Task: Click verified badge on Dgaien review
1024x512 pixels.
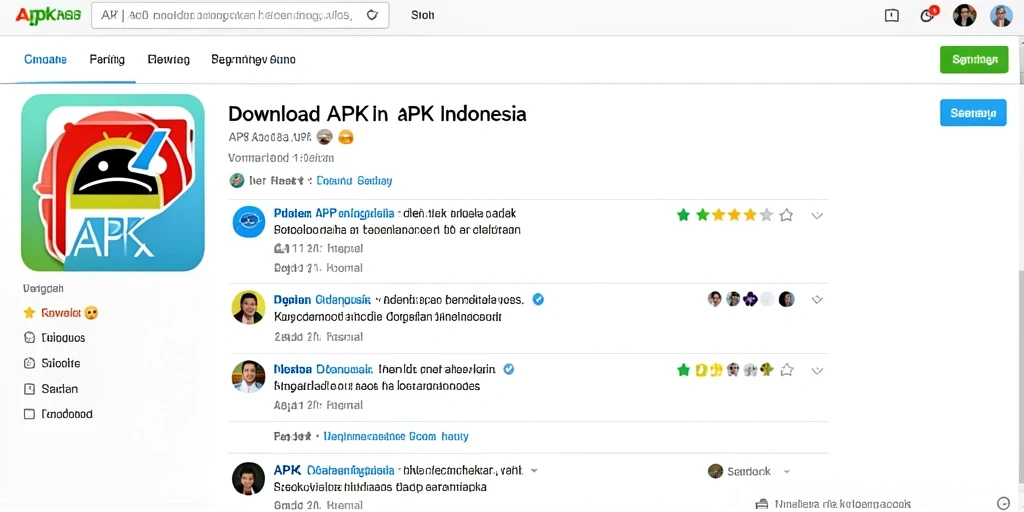Action: [538, 299]
